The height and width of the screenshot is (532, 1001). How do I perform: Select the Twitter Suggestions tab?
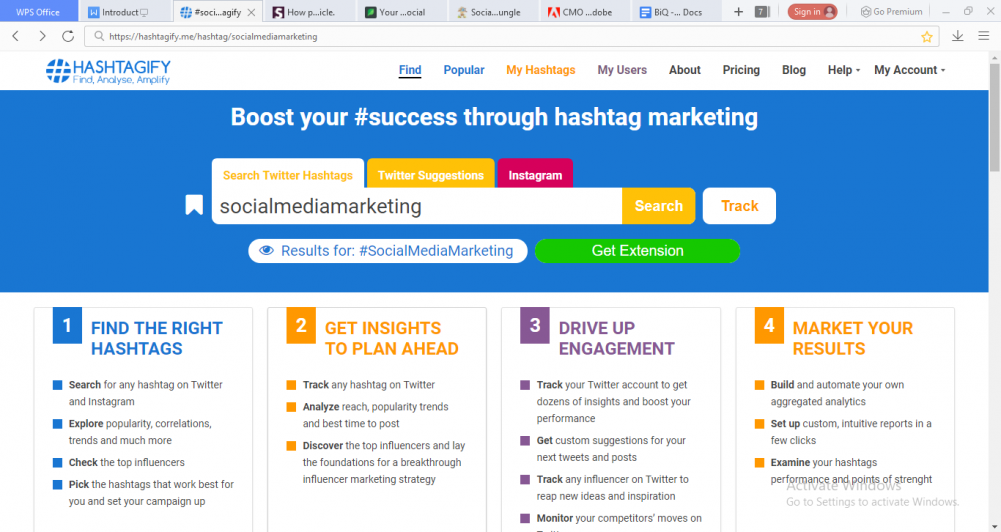point(431,174)
